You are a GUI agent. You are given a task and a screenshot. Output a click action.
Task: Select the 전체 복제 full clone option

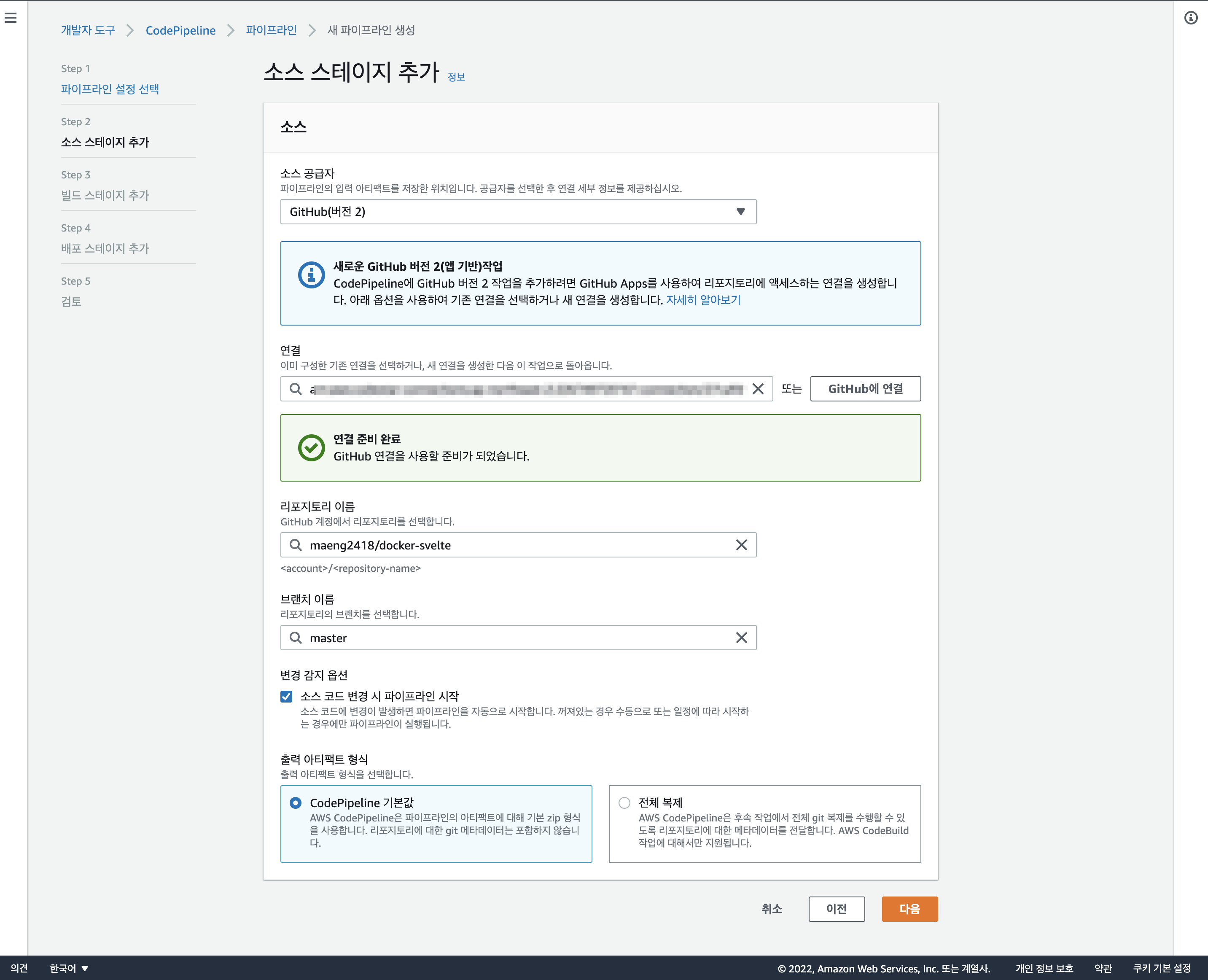tap(624, 803)
